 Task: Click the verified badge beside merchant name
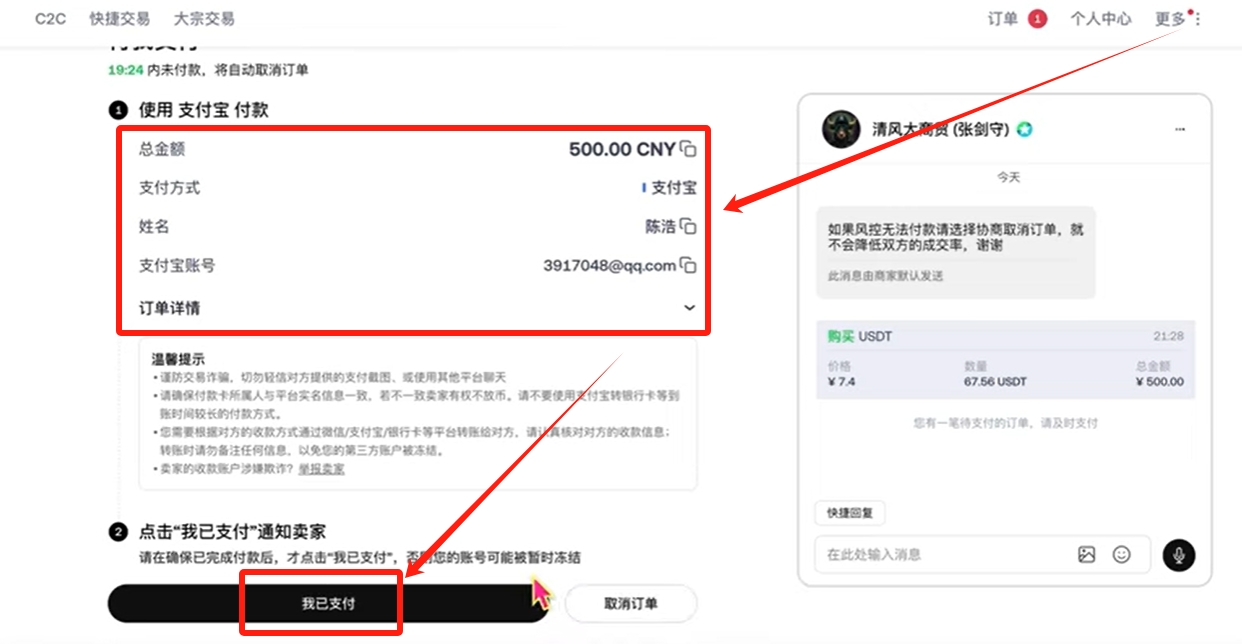(1025, 129)
